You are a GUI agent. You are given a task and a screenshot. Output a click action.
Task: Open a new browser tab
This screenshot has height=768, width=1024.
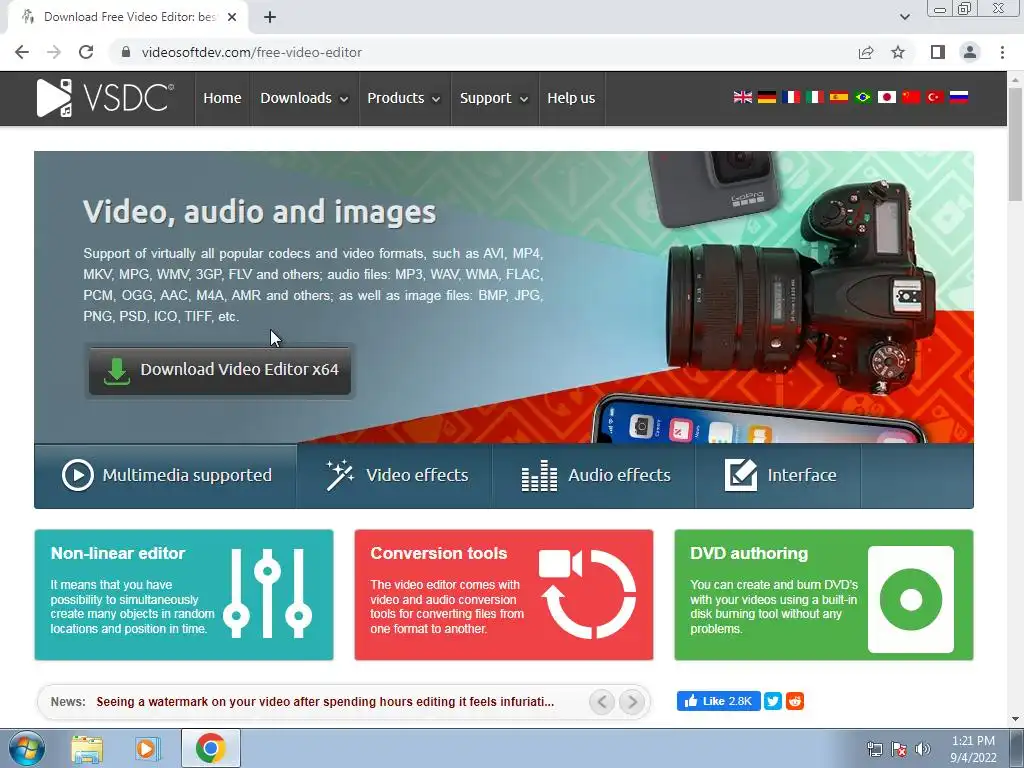tap(270, 17)
